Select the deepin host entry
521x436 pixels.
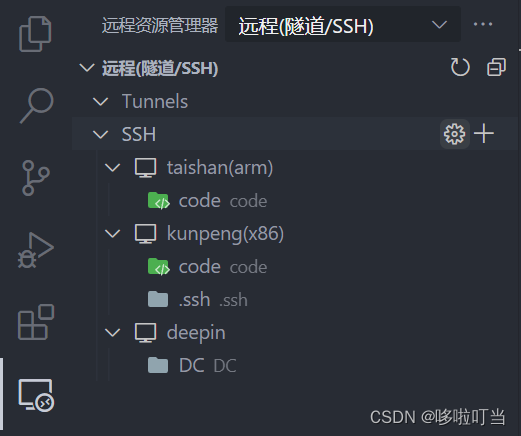[x=196, y=333]
